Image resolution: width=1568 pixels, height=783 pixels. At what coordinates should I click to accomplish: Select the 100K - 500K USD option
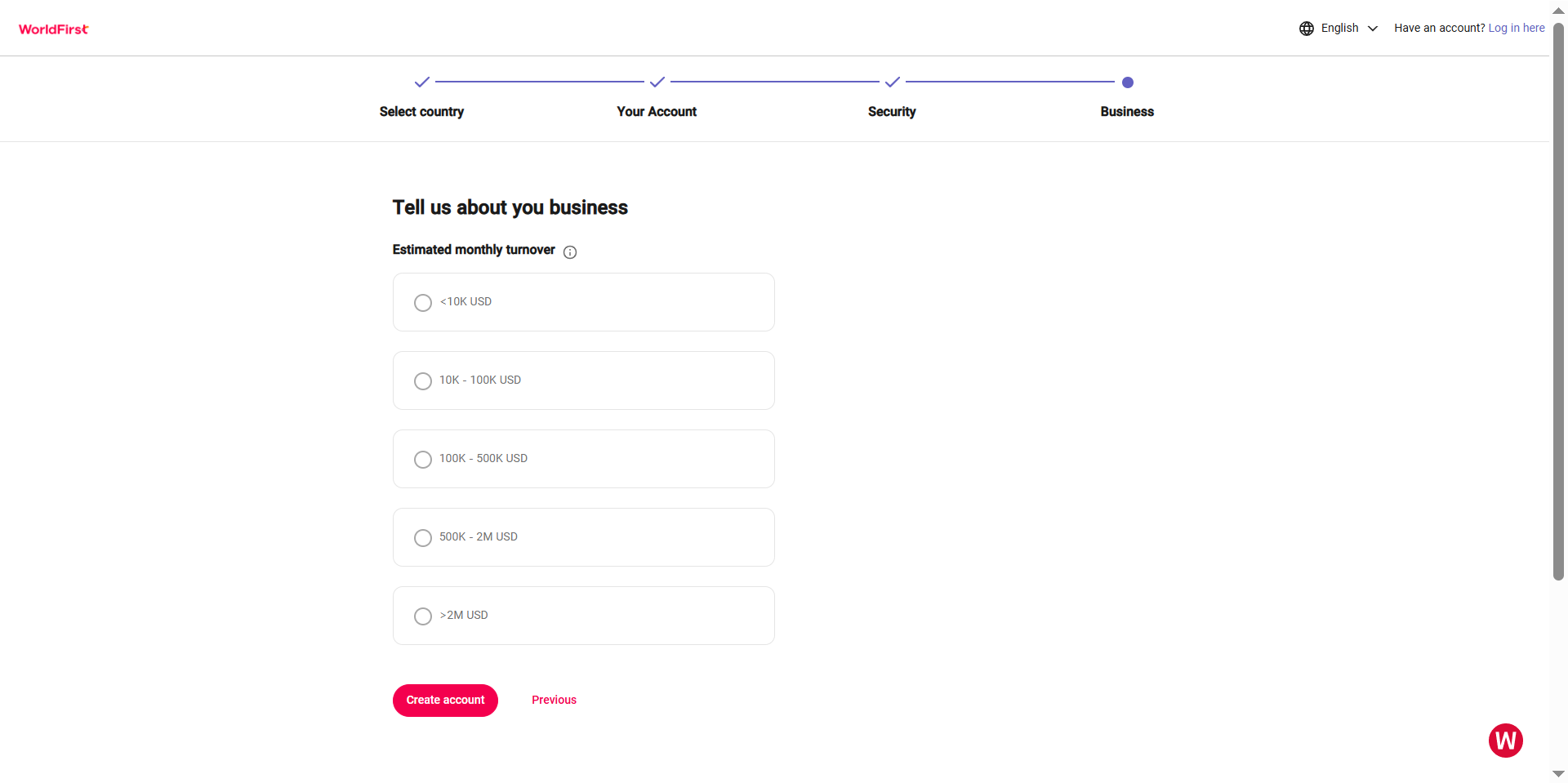point(423,460)
